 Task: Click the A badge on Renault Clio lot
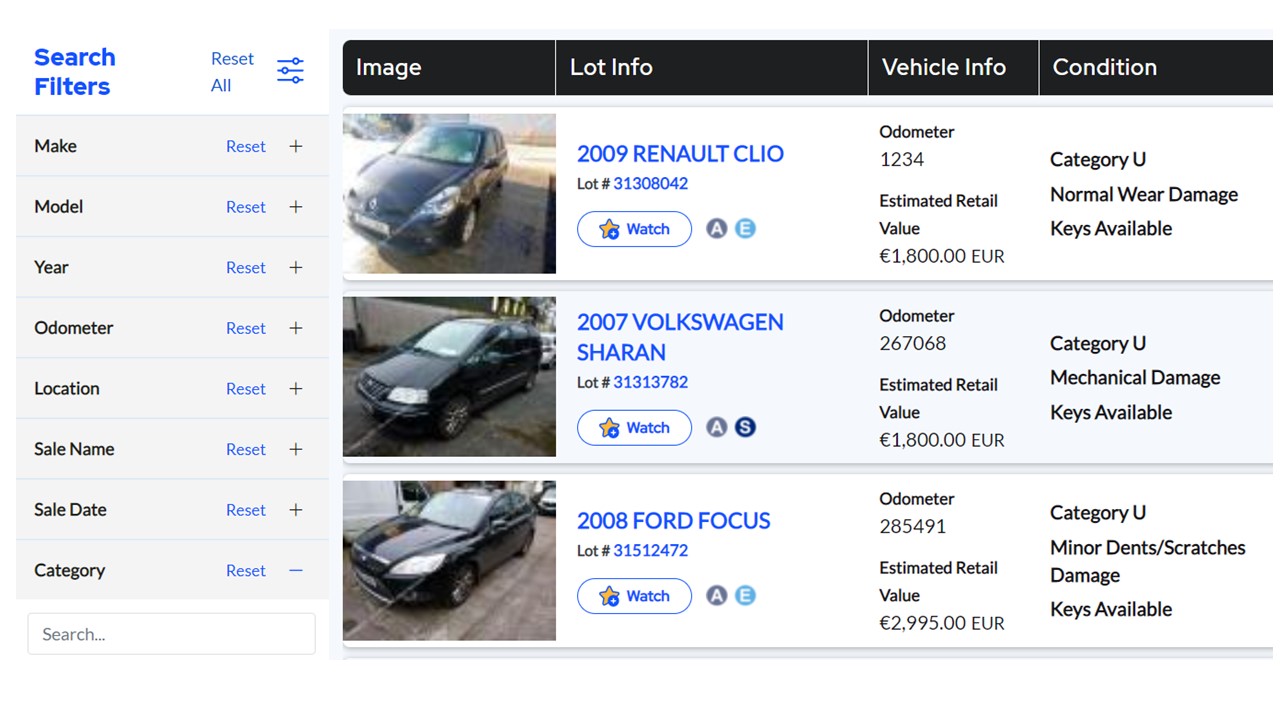pos(716,229)
